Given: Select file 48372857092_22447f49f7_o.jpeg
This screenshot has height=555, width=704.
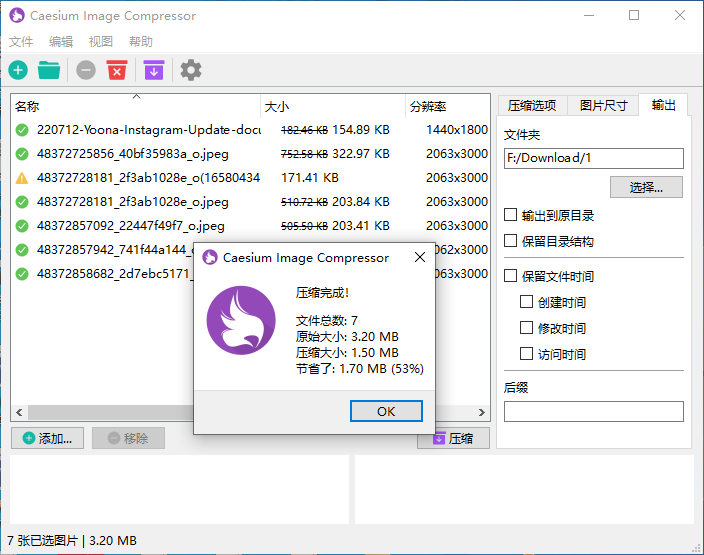Looking at the screenshot, I should point(131,226).
